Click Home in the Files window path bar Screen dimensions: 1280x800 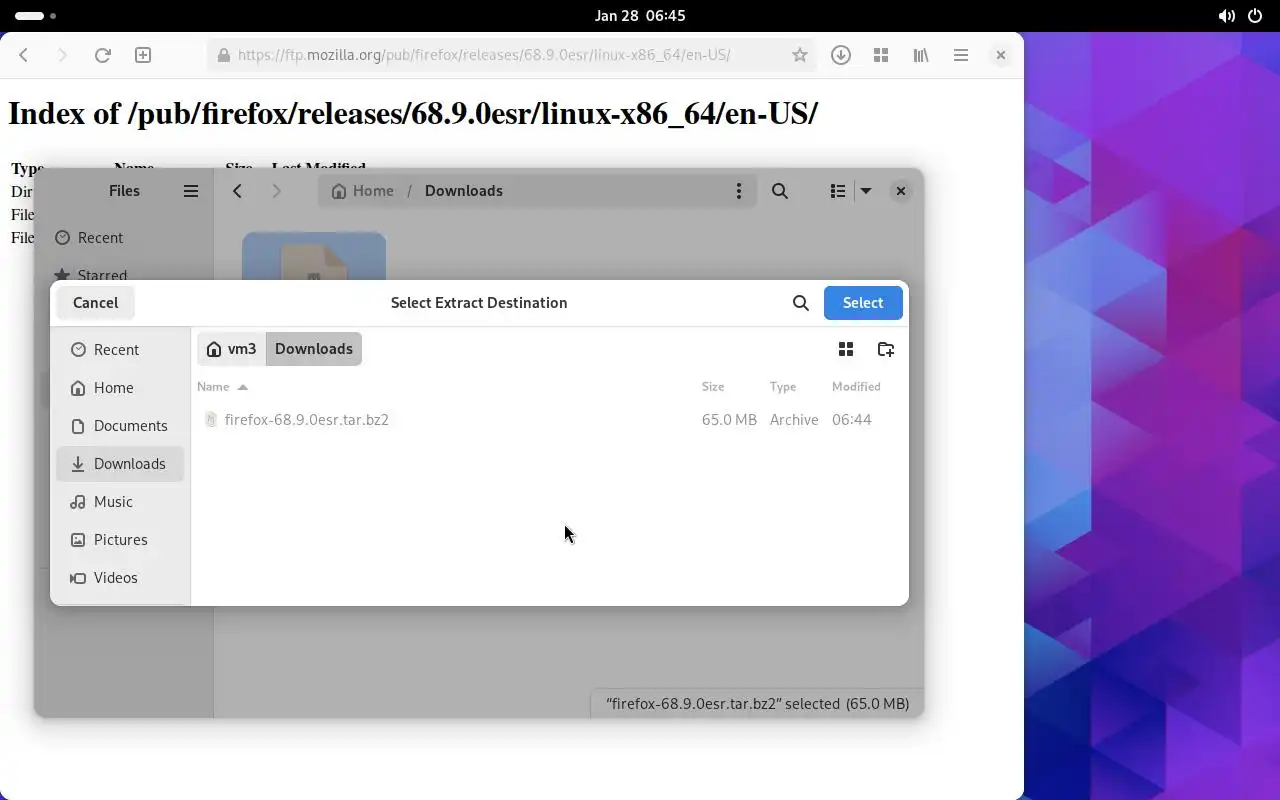(363, 191)
